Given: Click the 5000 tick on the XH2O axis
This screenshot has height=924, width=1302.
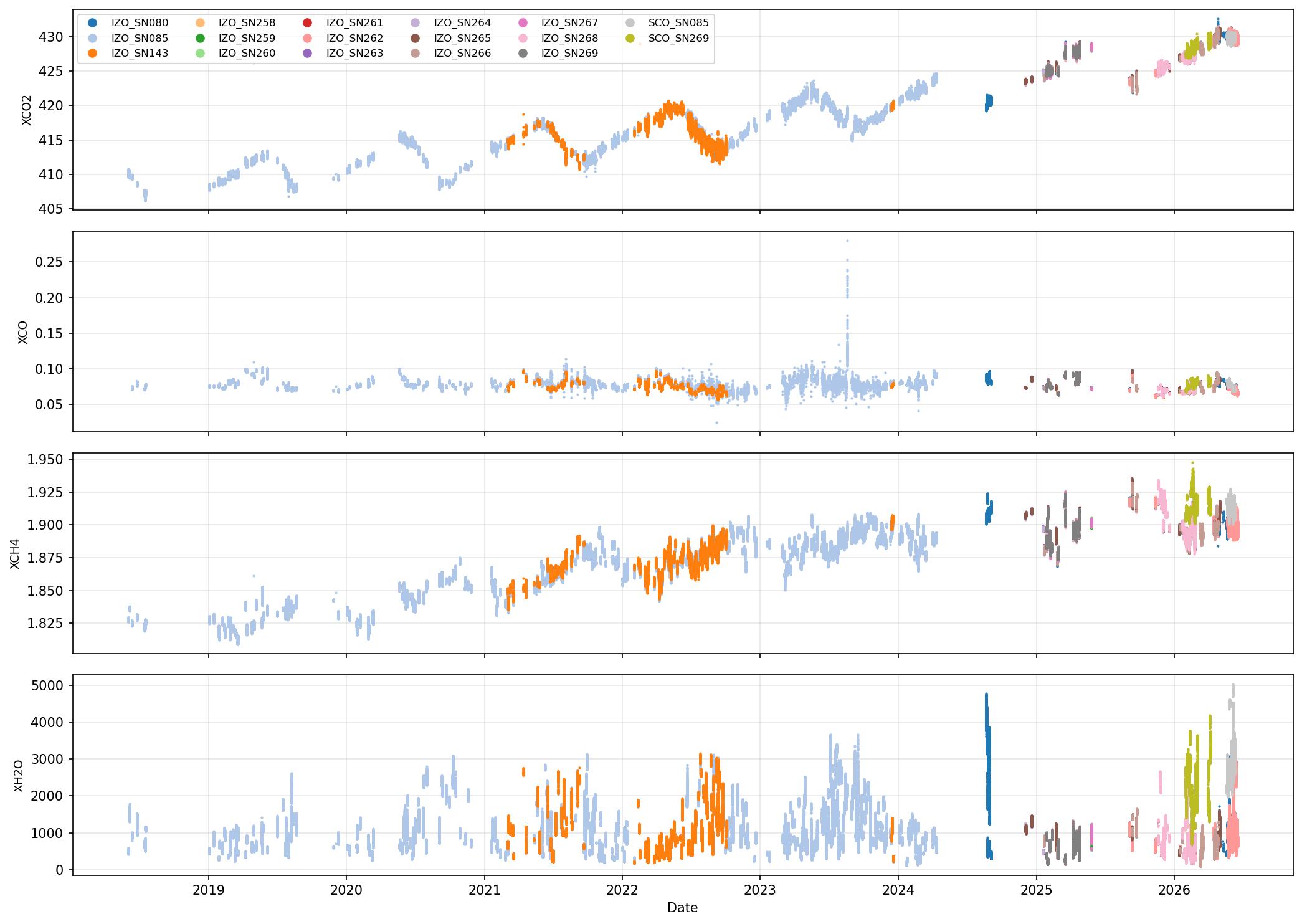Looking at the screenshot, I should tap(48, 685).
